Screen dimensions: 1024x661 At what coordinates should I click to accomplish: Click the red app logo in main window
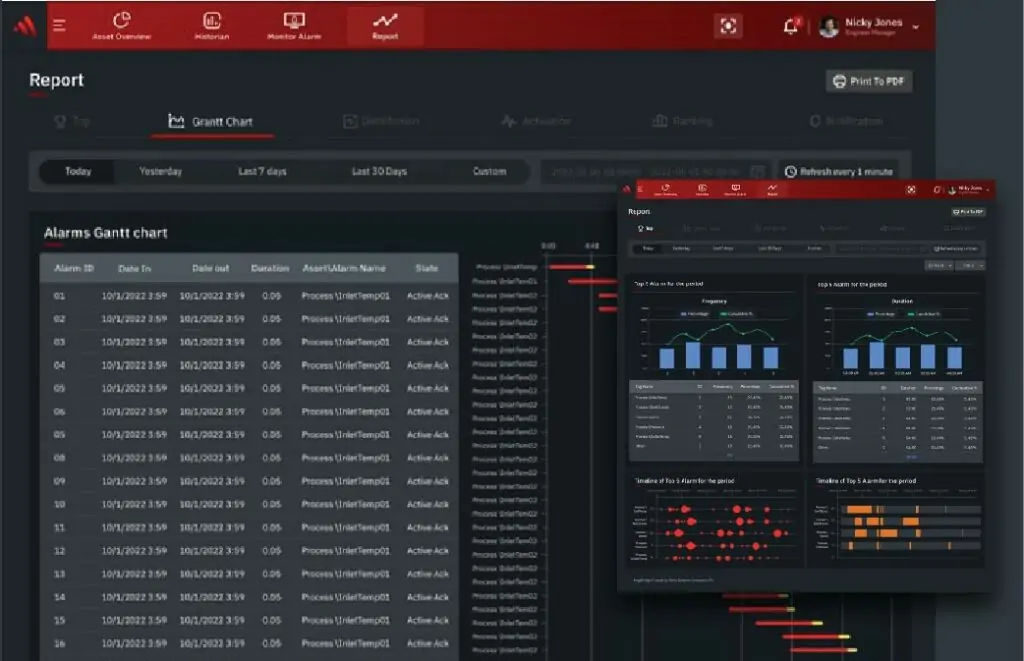(x=25, y=25)
